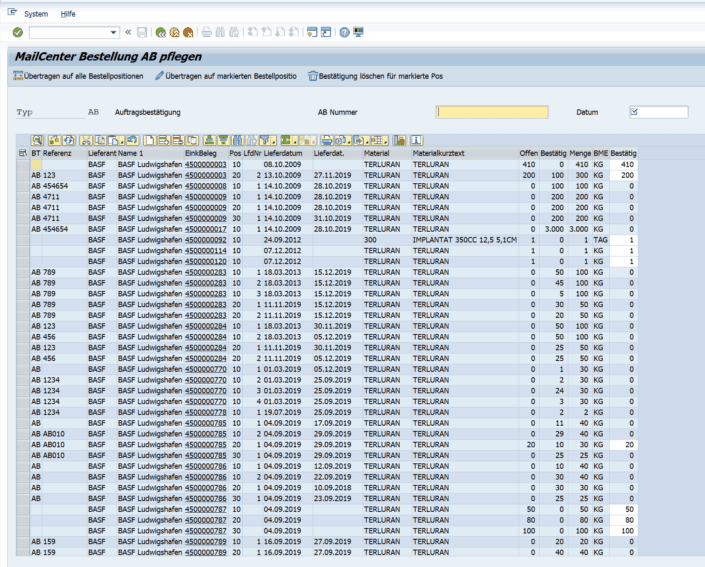Open the command field dropdown arrow
The height and width of the screenshot is (567, 705).
point(112,33)
